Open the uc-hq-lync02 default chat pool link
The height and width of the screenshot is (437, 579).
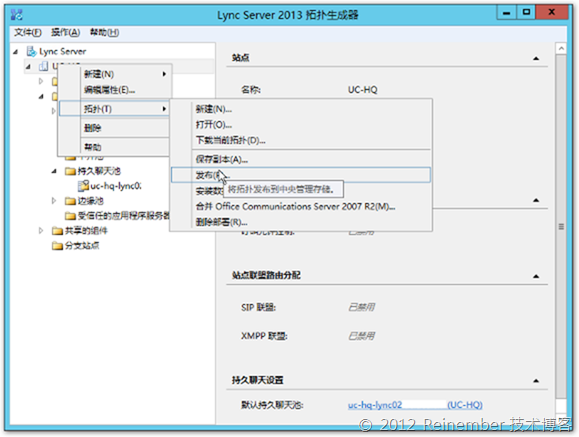[x=415, y=405]
